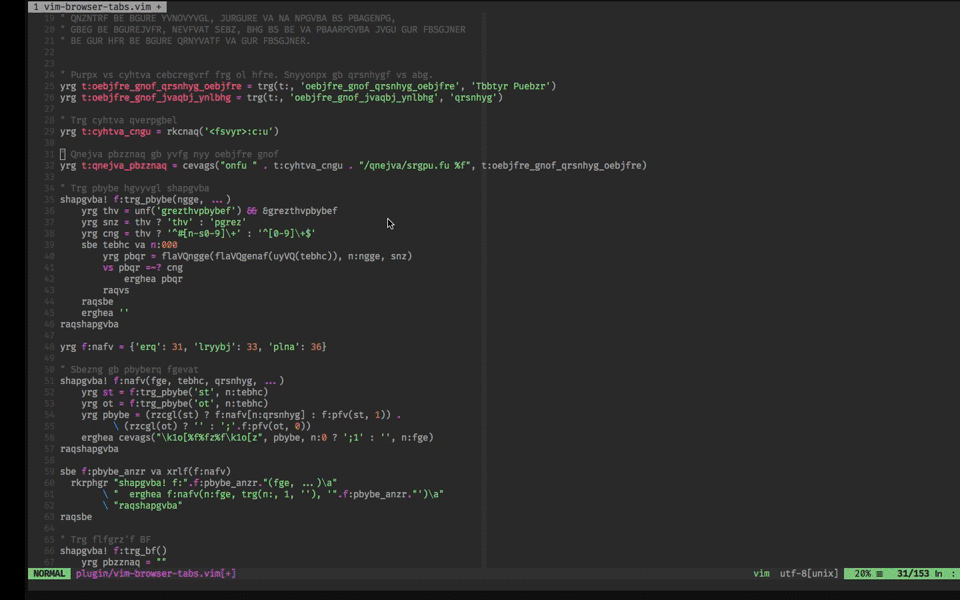The width and height of the screenshot is (960, 600).
Task: Click the ln label at the statusline end
Action: [x=938, y=574]
